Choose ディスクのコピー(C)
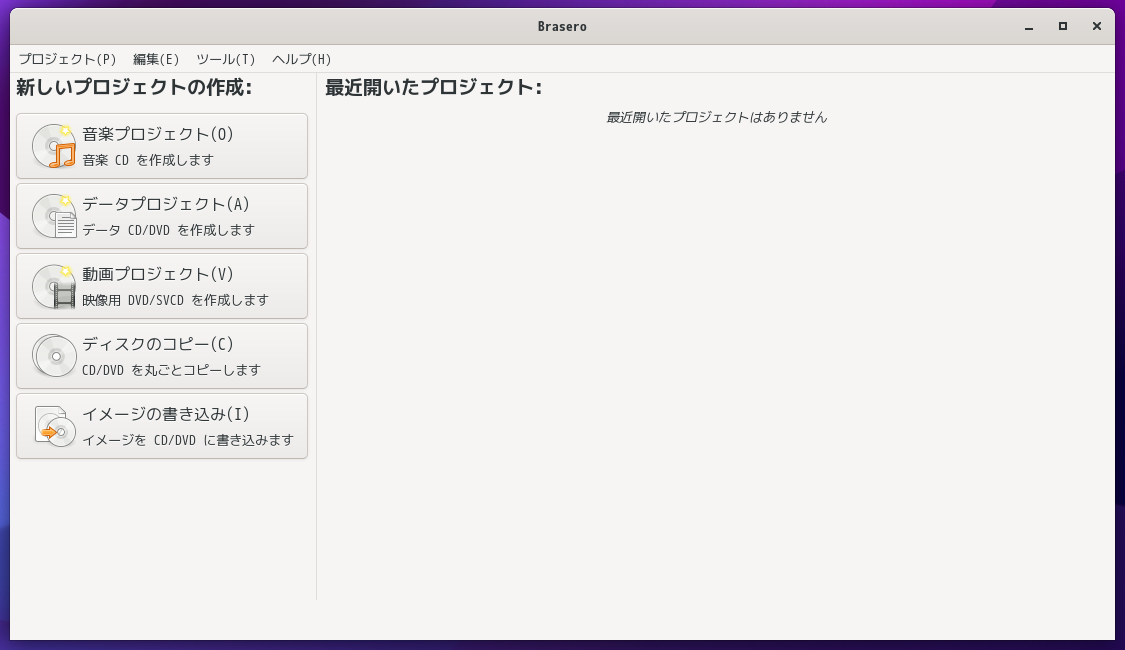Image resolution: width=1125 pixels, height=650 pixels. tap(162, 356)
